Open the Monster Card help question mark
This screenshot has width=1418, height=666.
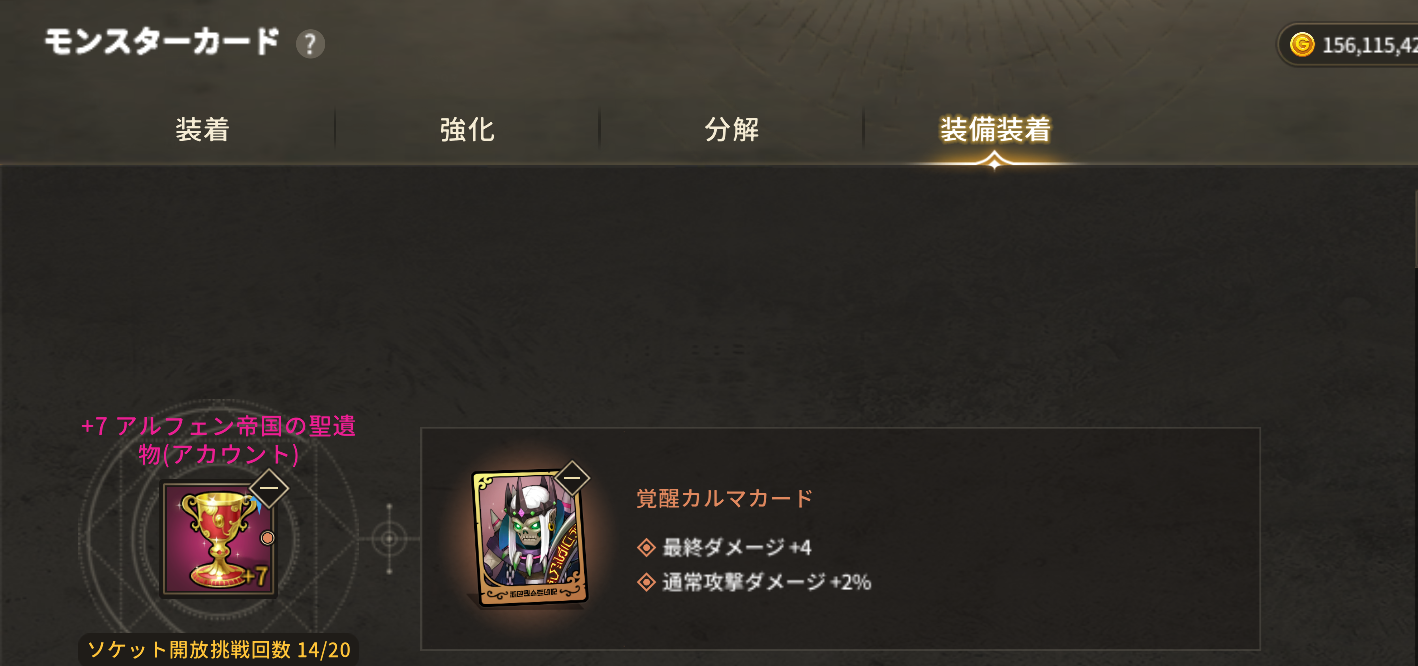coord(310,44)
